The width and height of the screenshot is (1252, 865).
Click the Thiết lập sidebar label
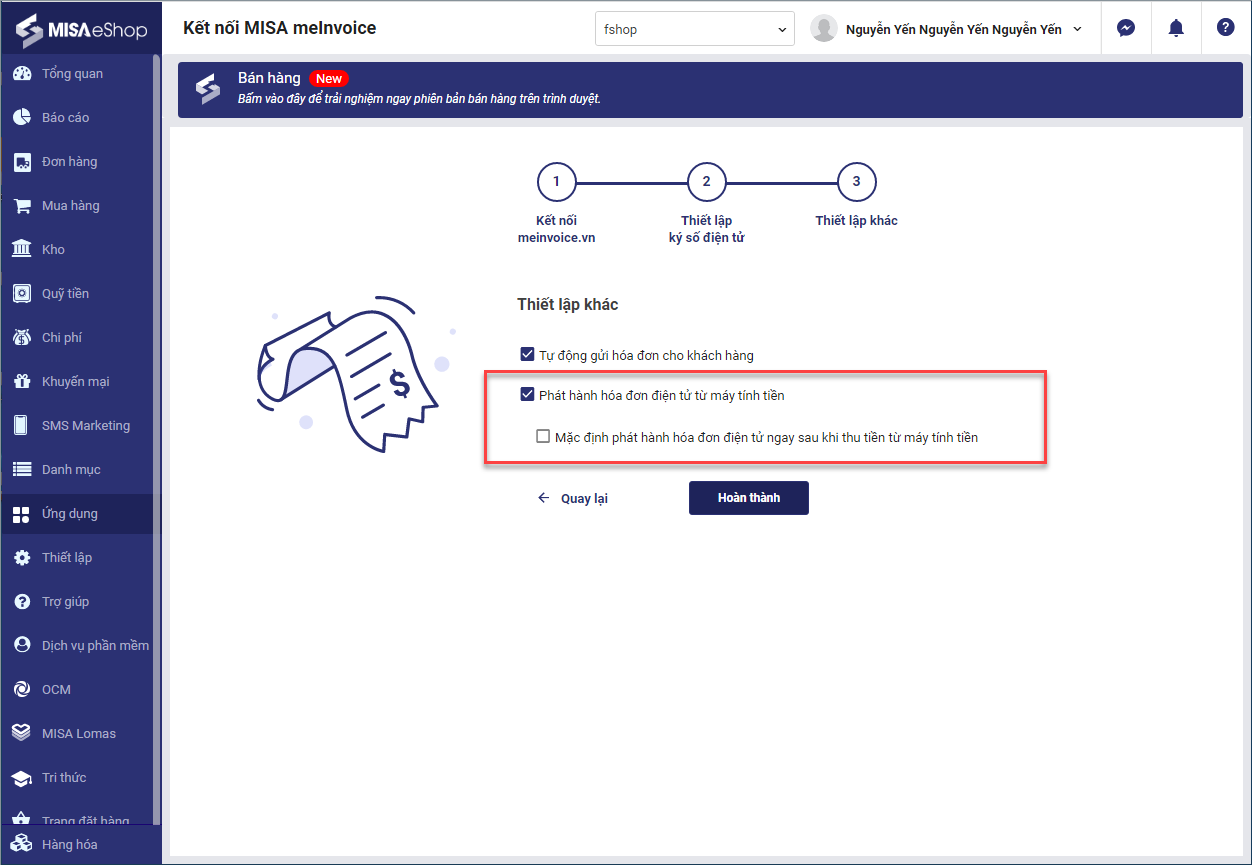pyautogui.click(x=67, y=558)
